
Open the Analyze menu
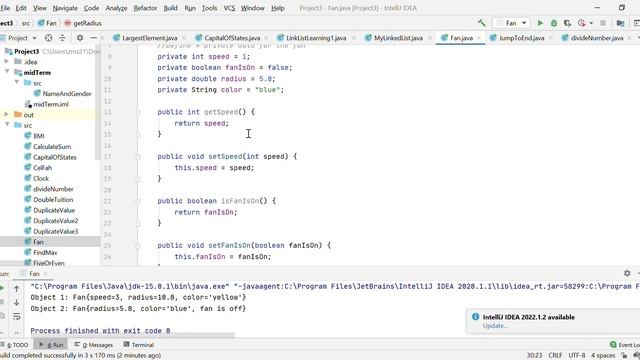coord(116,8)
